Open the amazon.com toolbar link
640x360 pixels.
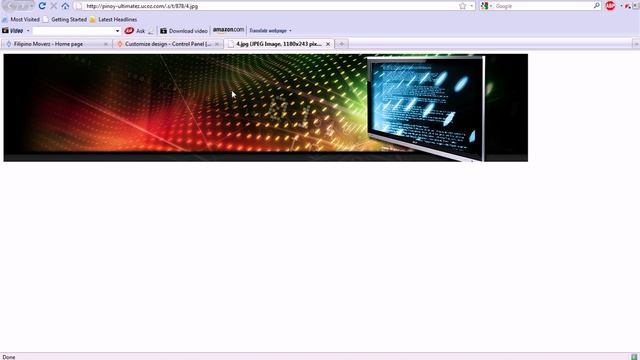228,30
